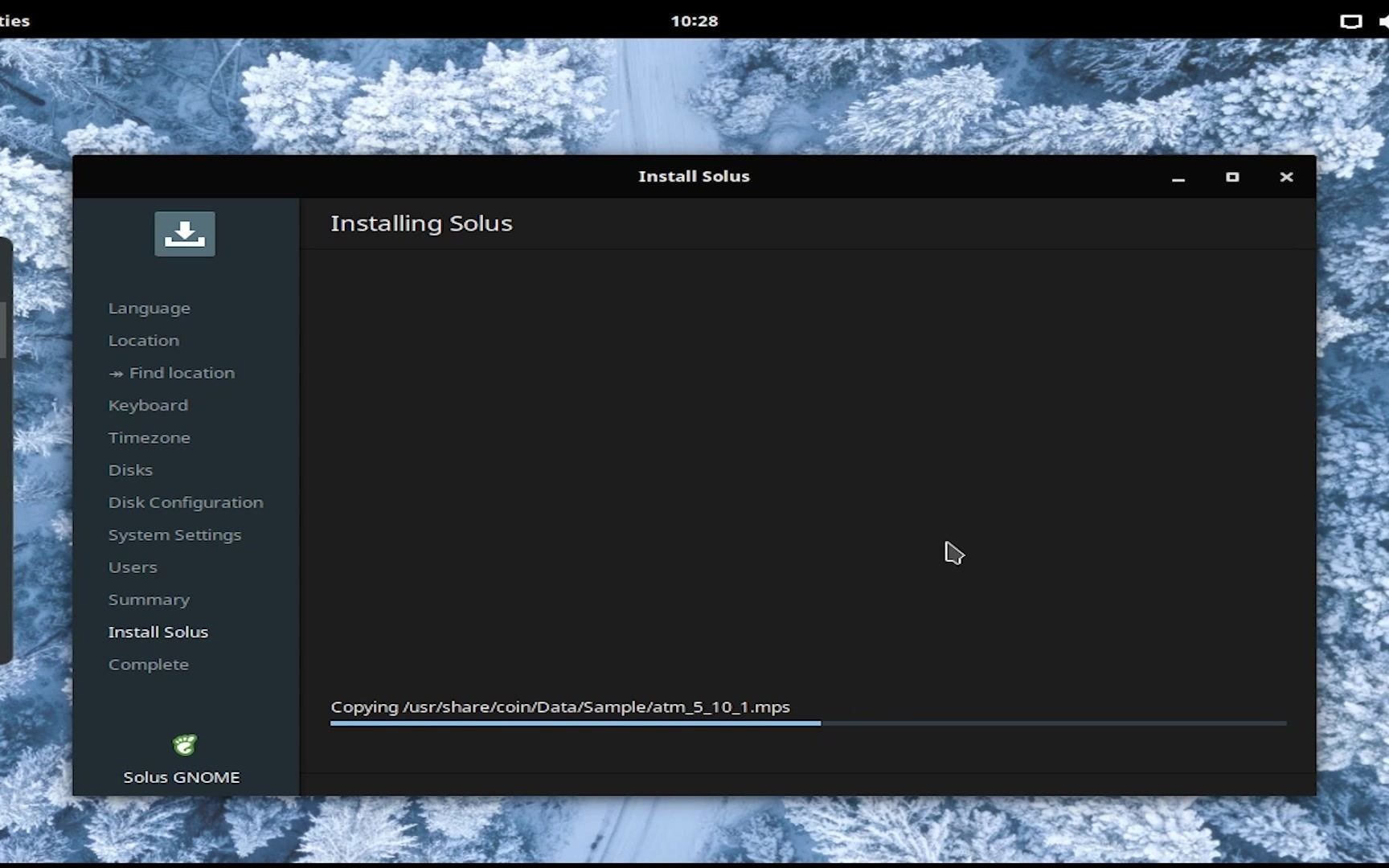Select the Install Solus step in sidebar
The width and height of the screenshot is (1389, 868).
[158, 632]
